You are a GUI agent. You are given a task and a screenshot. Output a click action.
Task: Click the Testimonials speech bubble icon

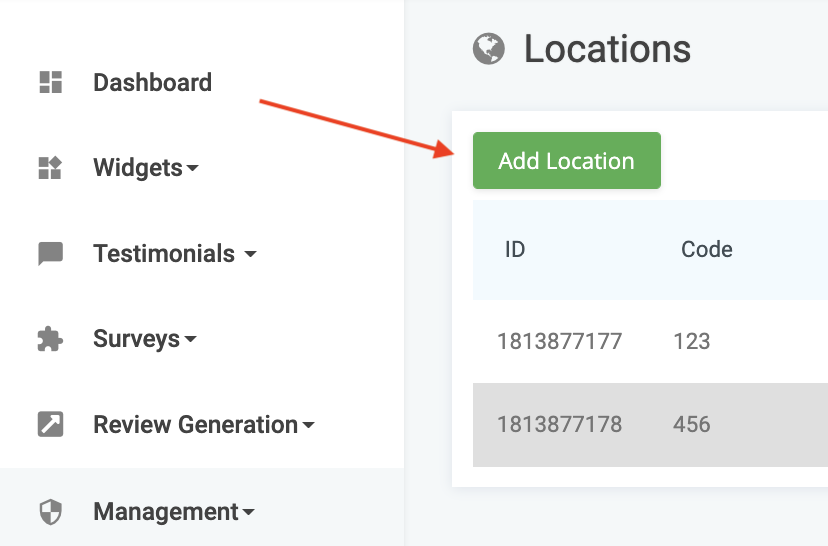click(51, 253)
